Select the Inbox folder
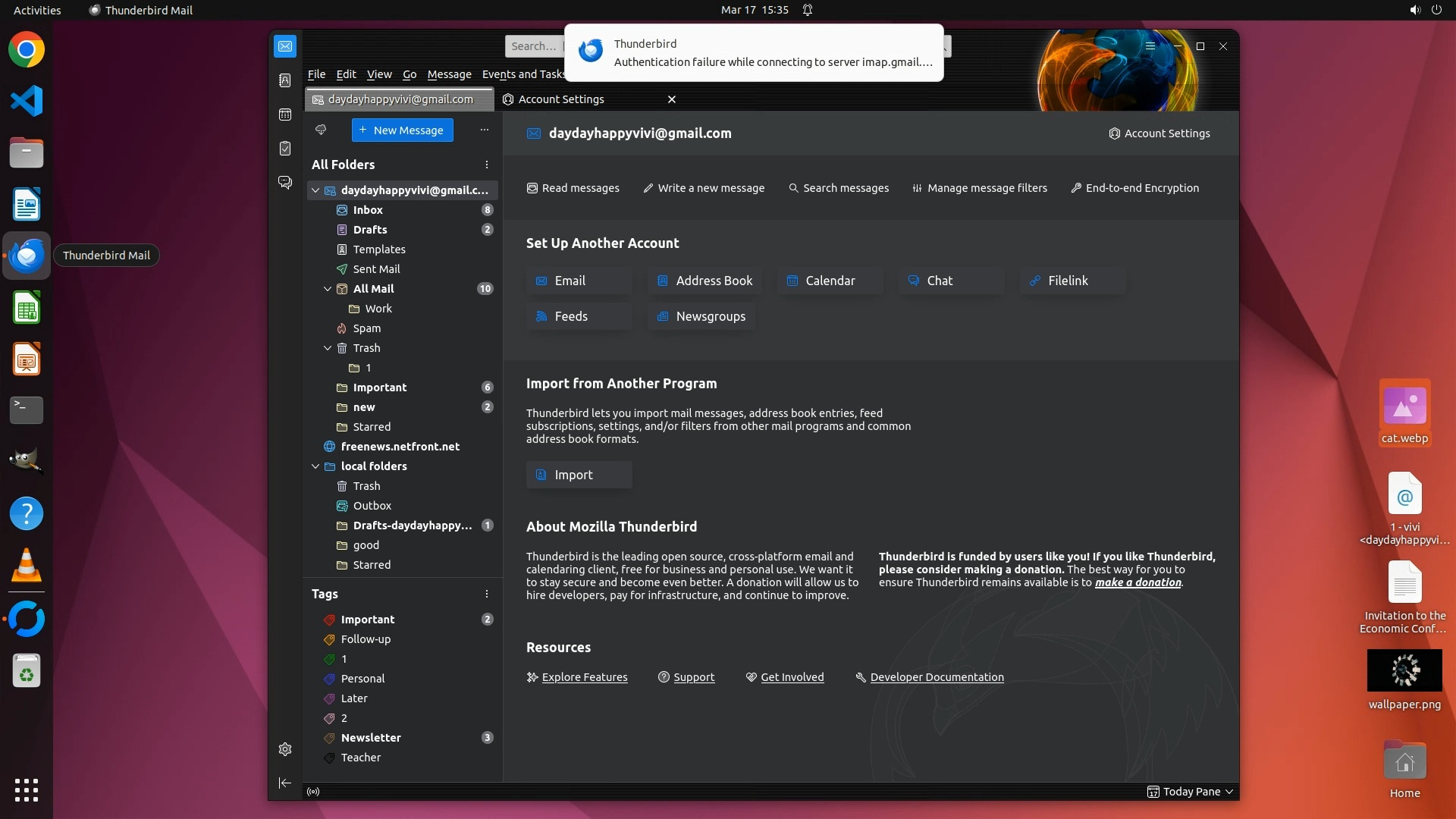1456x819 pixels. pyautogui.click(x=368, y=210)
